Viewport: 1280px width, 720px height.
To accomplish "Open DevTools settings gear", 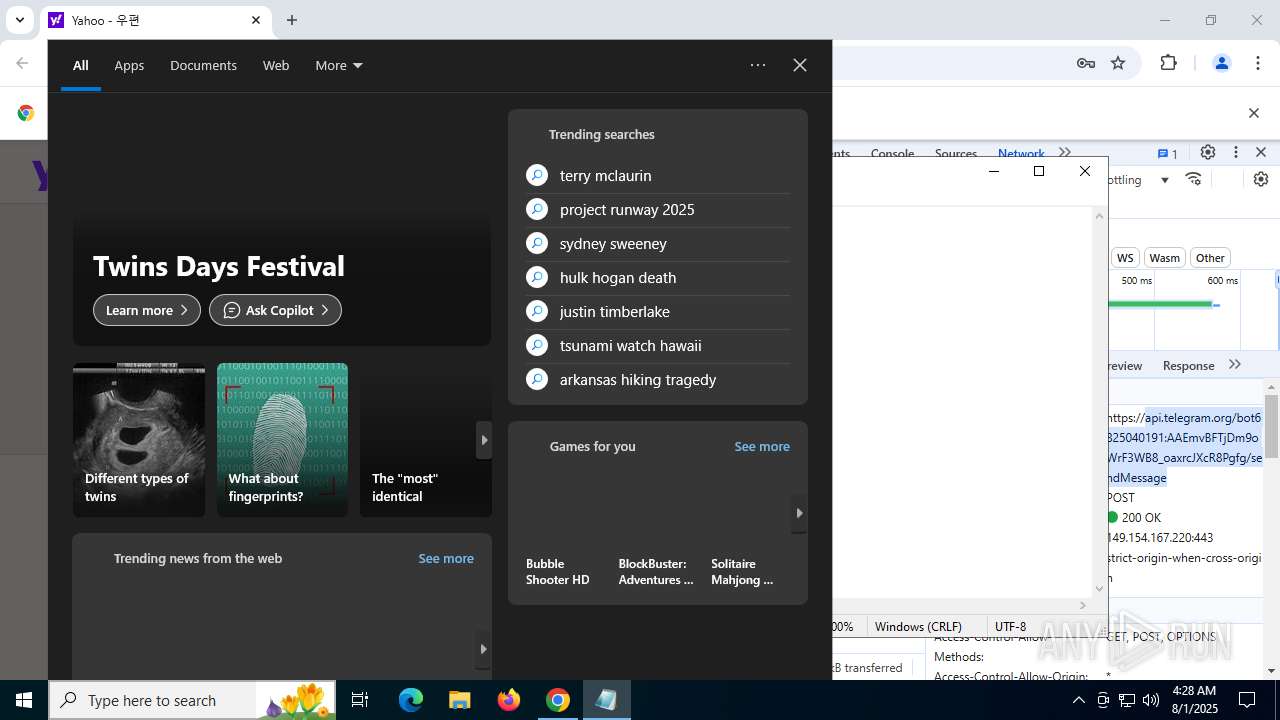I will [1208, 152].
